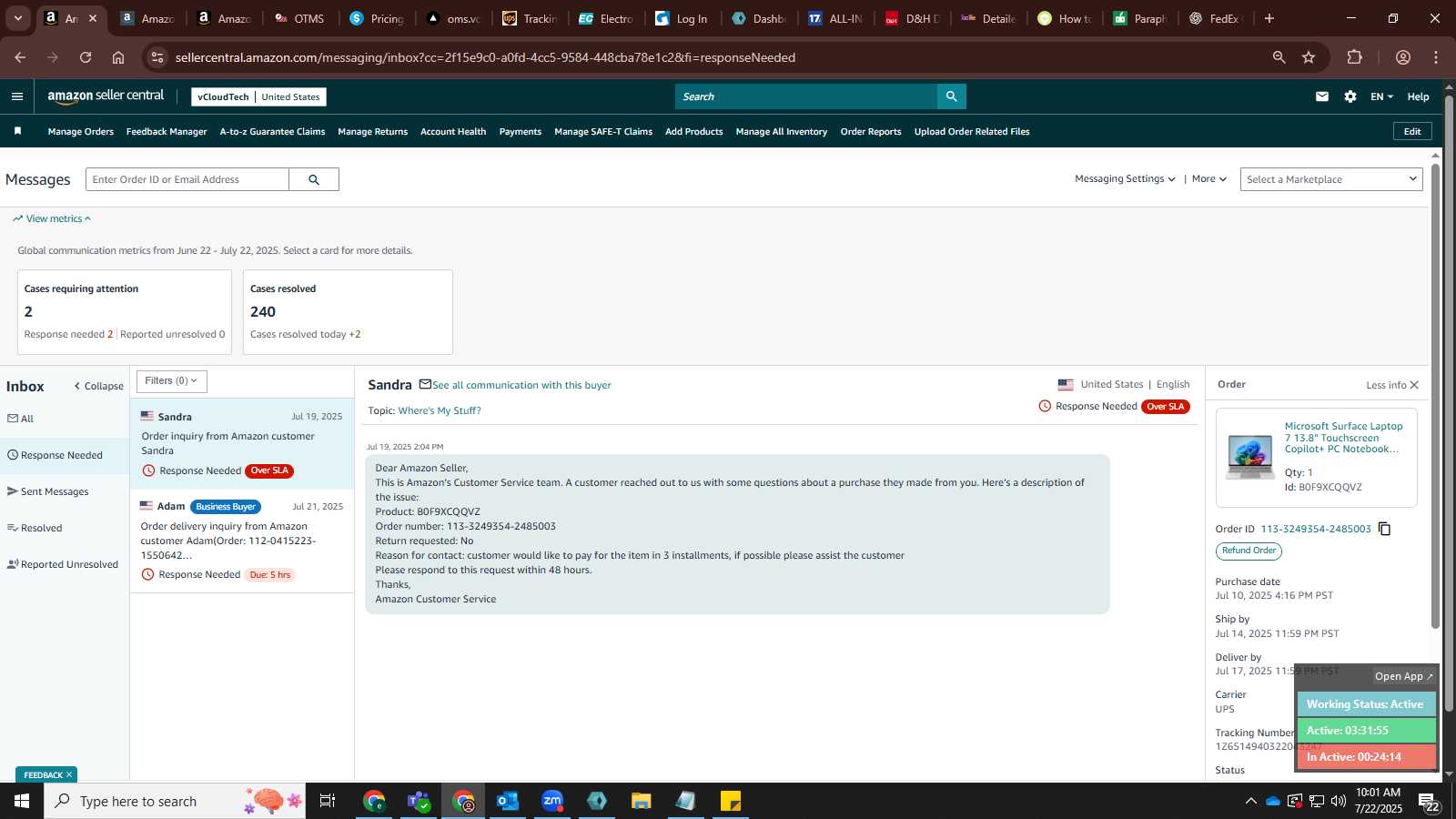Collapse the View metrics section
The image size is (1456, 819).
[52, 218]
